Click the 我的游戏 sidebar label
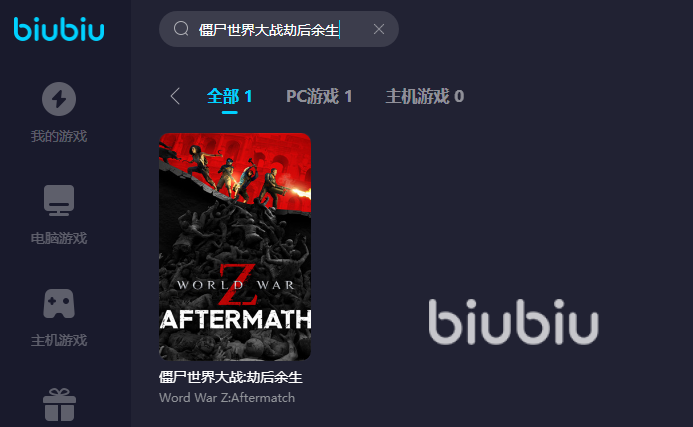The image size is (693, 427). click(59, 136)
